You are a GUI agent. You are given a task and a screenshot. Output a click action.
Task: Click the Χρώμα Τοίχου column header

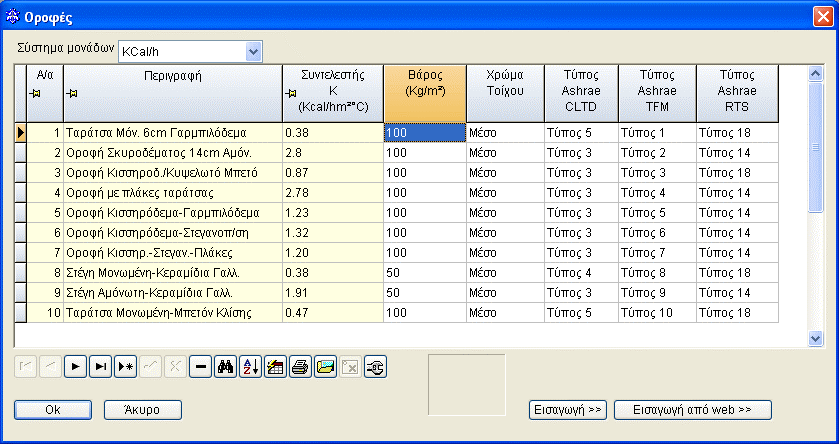[505, 94]
